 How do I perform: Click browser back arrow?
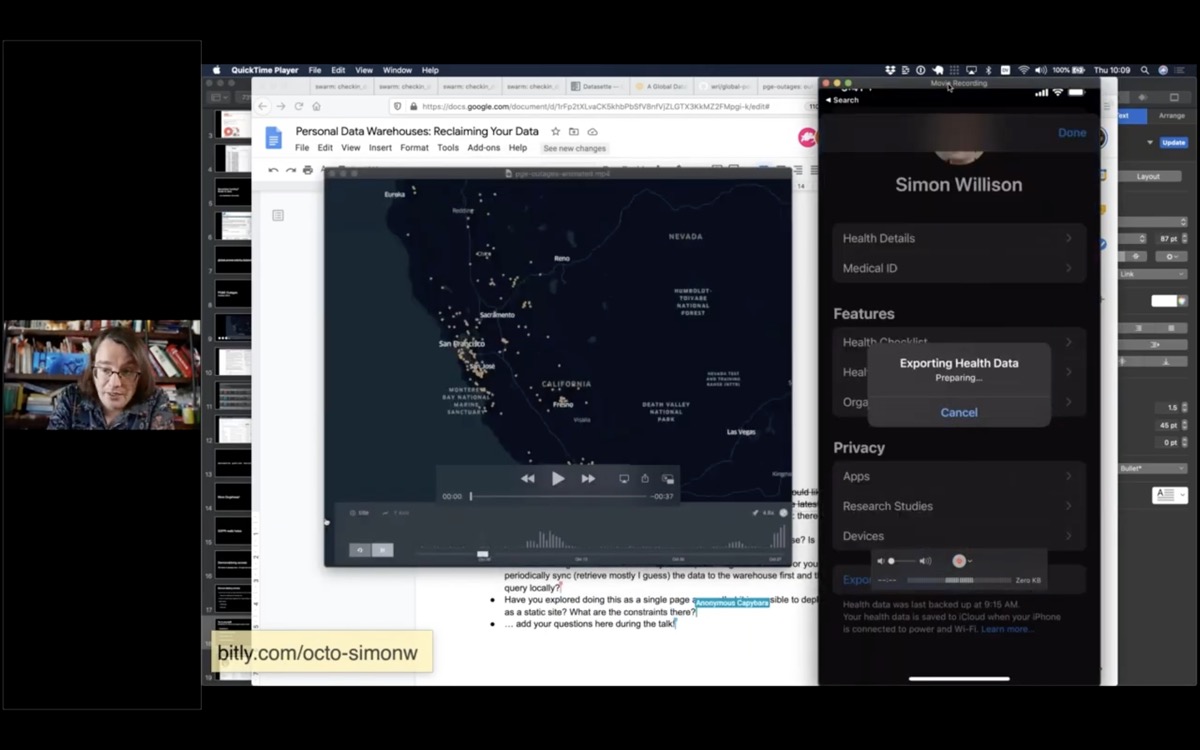coord(263,106)
